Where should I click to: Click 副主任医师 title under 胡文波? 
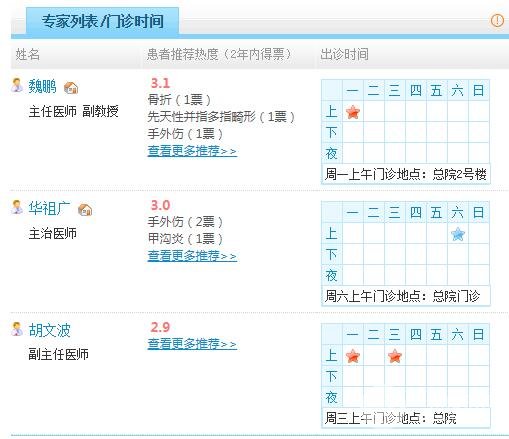point(59,354)
